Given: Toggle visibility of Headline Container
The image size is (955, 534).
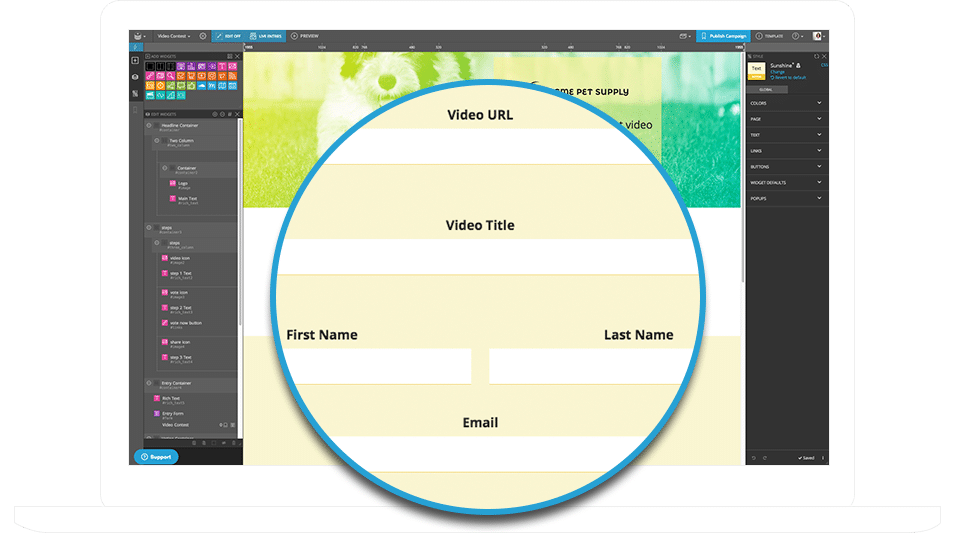Looking at the screenshot, I should 149,126.
